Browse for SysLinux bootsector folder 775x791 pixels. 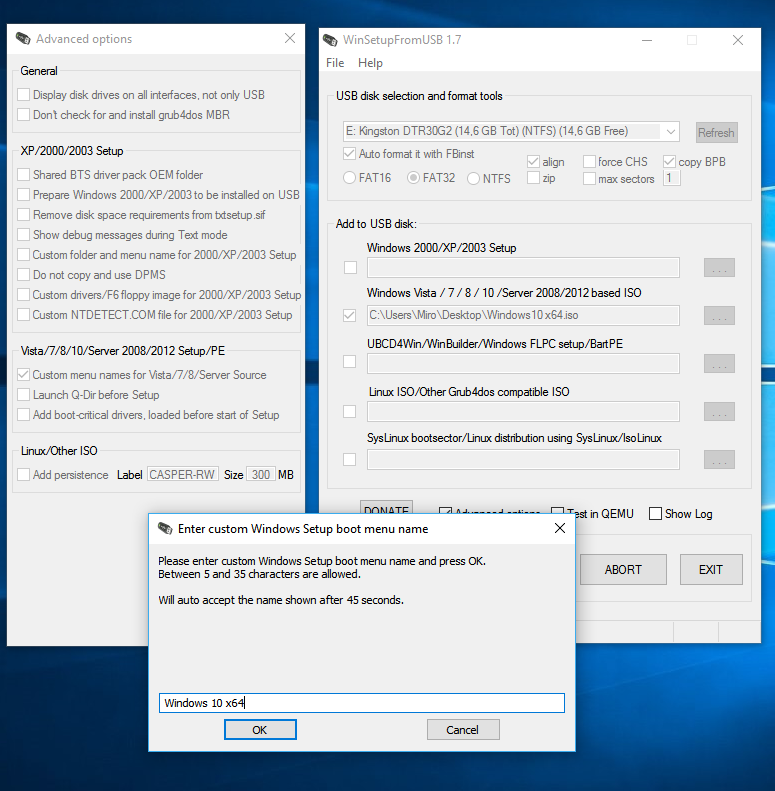[719, 460]
